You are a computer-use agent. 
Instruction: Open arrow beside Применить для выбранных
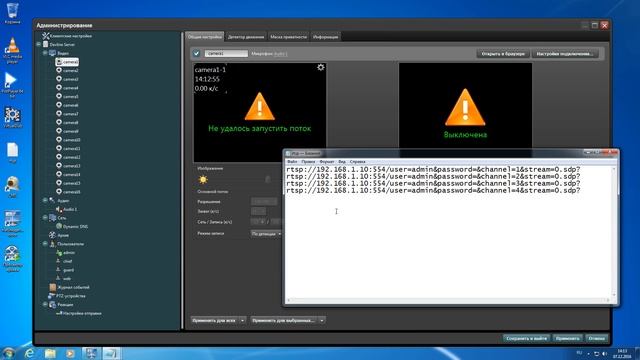tap(322, 320)
